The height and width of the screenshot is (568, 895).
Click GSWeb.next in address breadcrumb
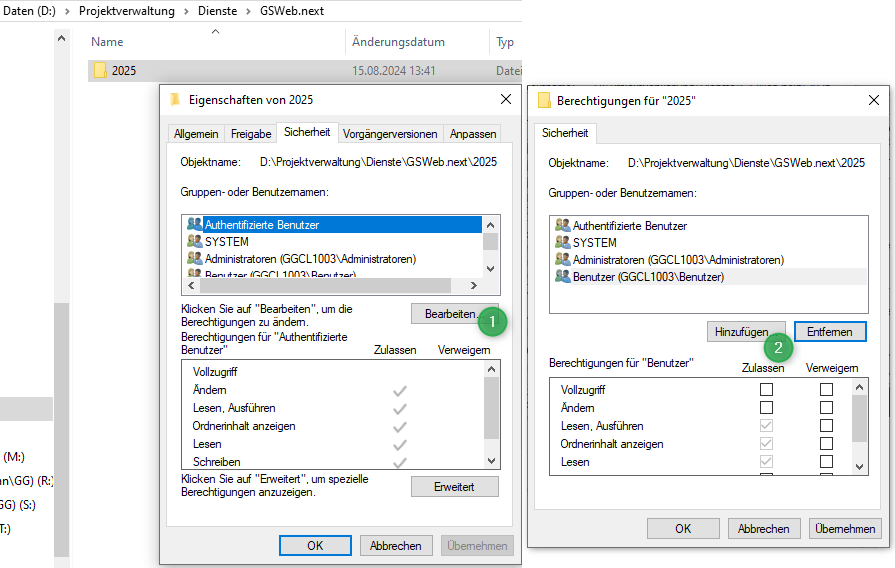click(292, 11)
